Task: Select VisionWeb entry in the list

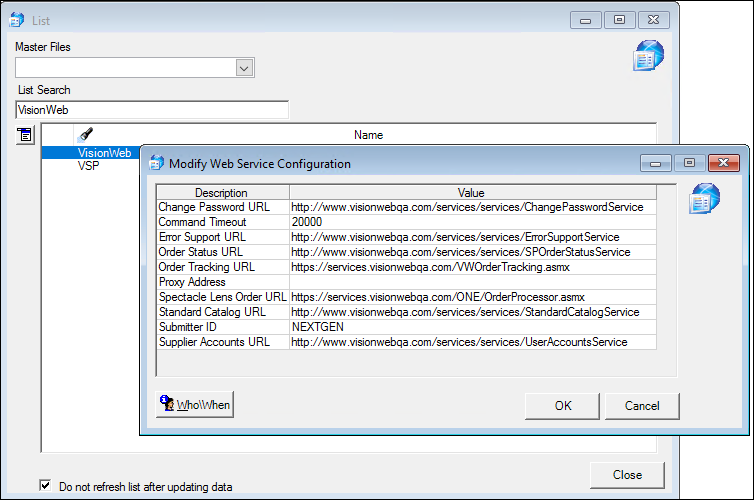Action: 104,153
